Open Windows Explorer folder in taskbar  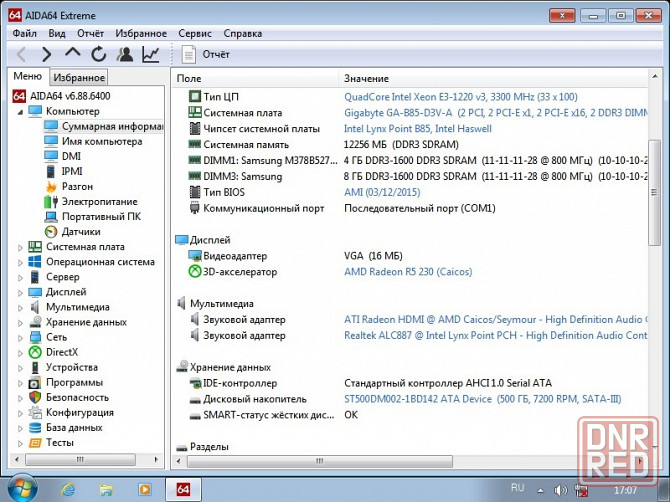coord(106,489)
